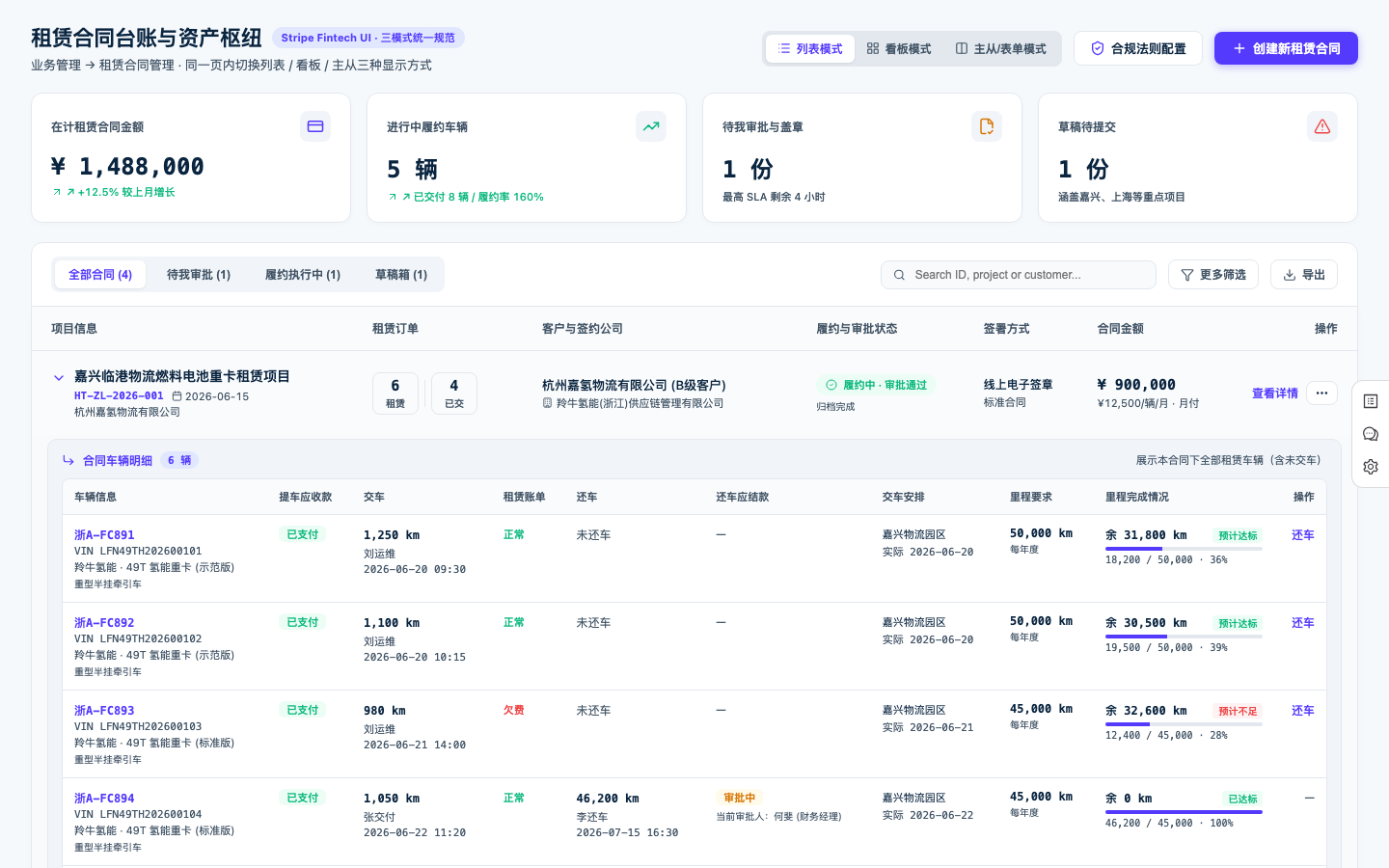This screenshot has height=868, width=1389.
Task: Click the building icon beside 羚牛氢能(浙江)供应链管理有限公司
Action: (547, 403)
